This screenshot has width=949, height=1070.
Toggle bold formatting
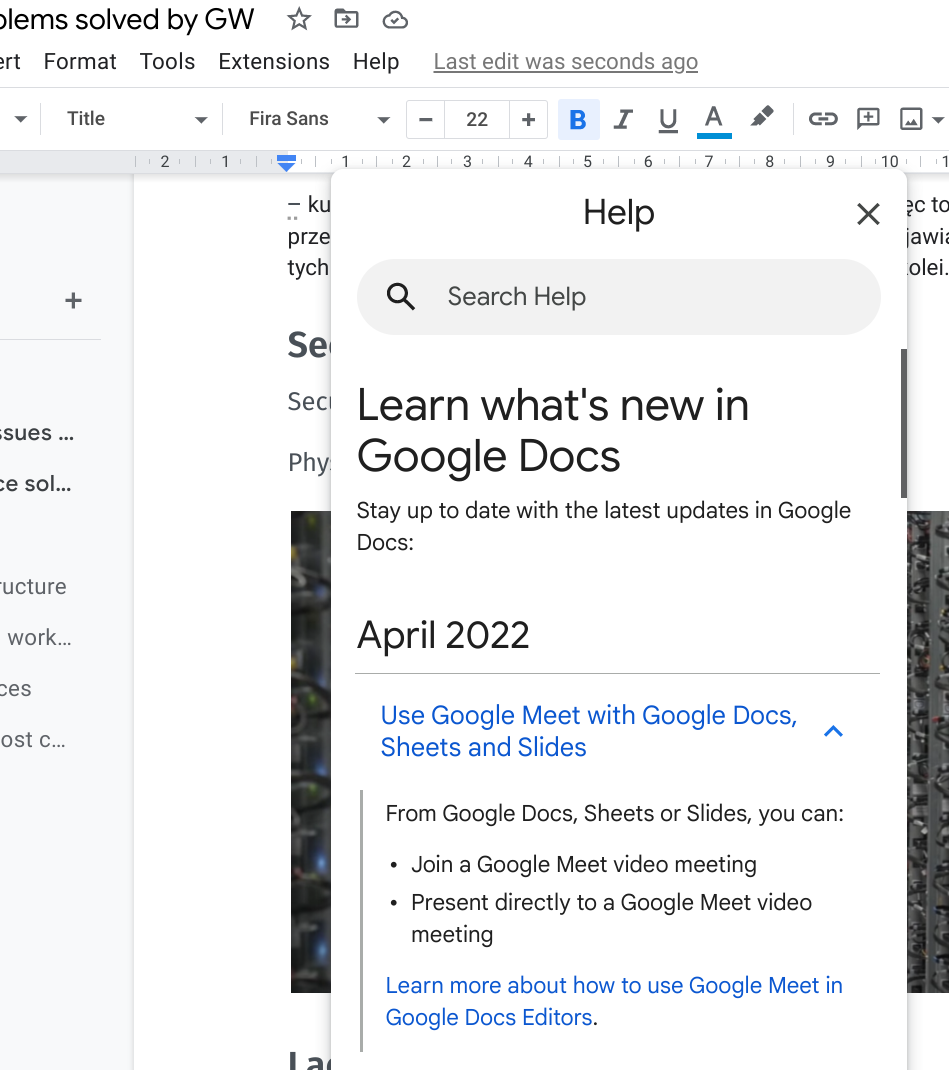pyautogui.click(x=578, y=119)
